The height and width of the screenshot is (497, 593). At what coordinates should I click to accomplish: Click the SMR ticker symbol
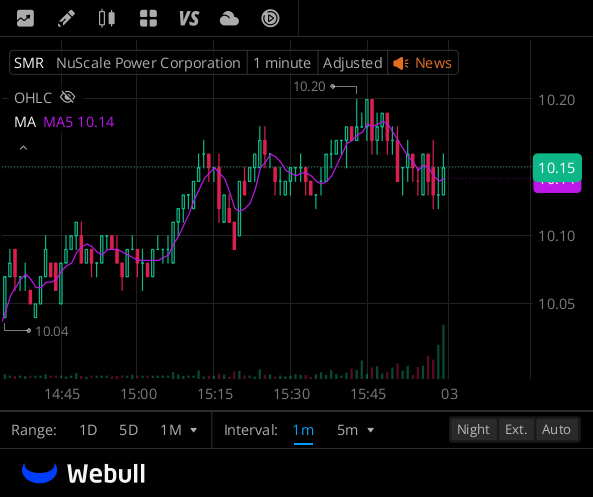tap(29, 63)
